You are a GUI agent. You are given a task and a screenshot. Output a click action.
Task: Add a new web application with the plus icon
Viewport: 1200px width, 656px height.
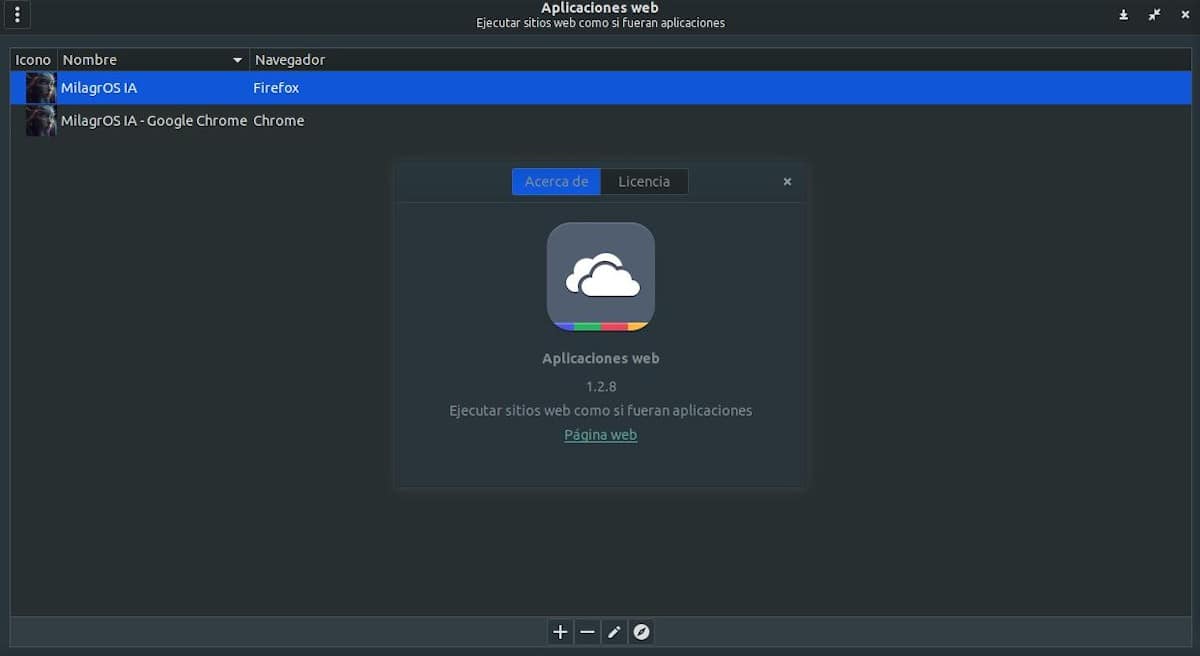(559, 632)
